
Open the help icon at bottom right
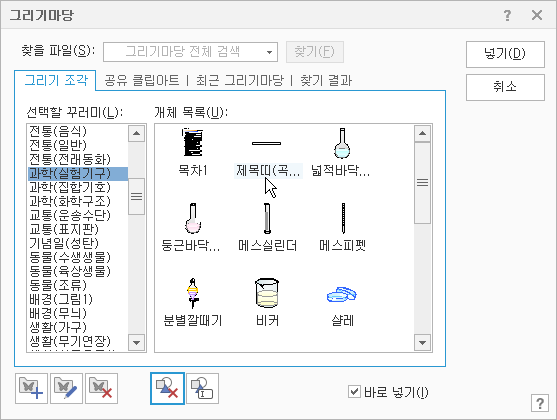pos(540,403)
